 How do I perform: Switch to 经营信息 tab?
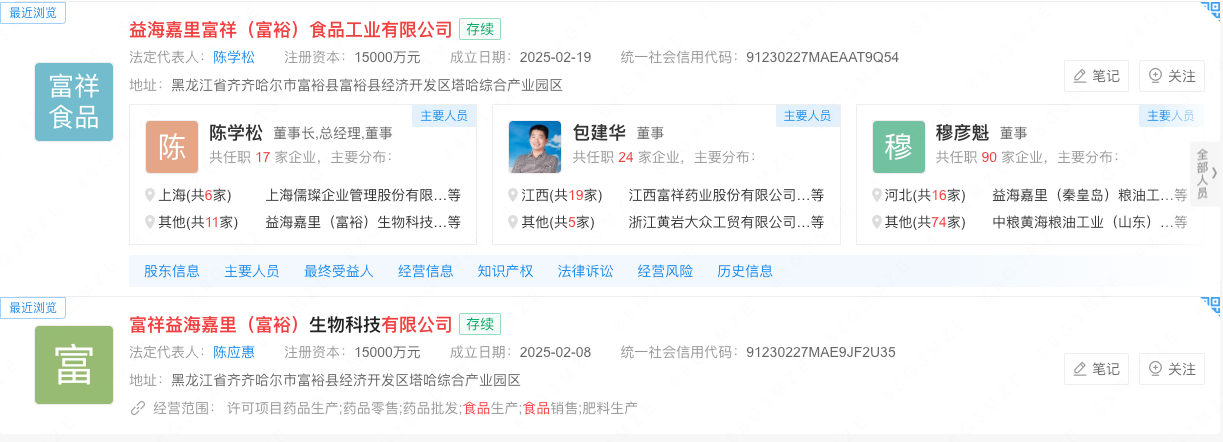[426, 271]
